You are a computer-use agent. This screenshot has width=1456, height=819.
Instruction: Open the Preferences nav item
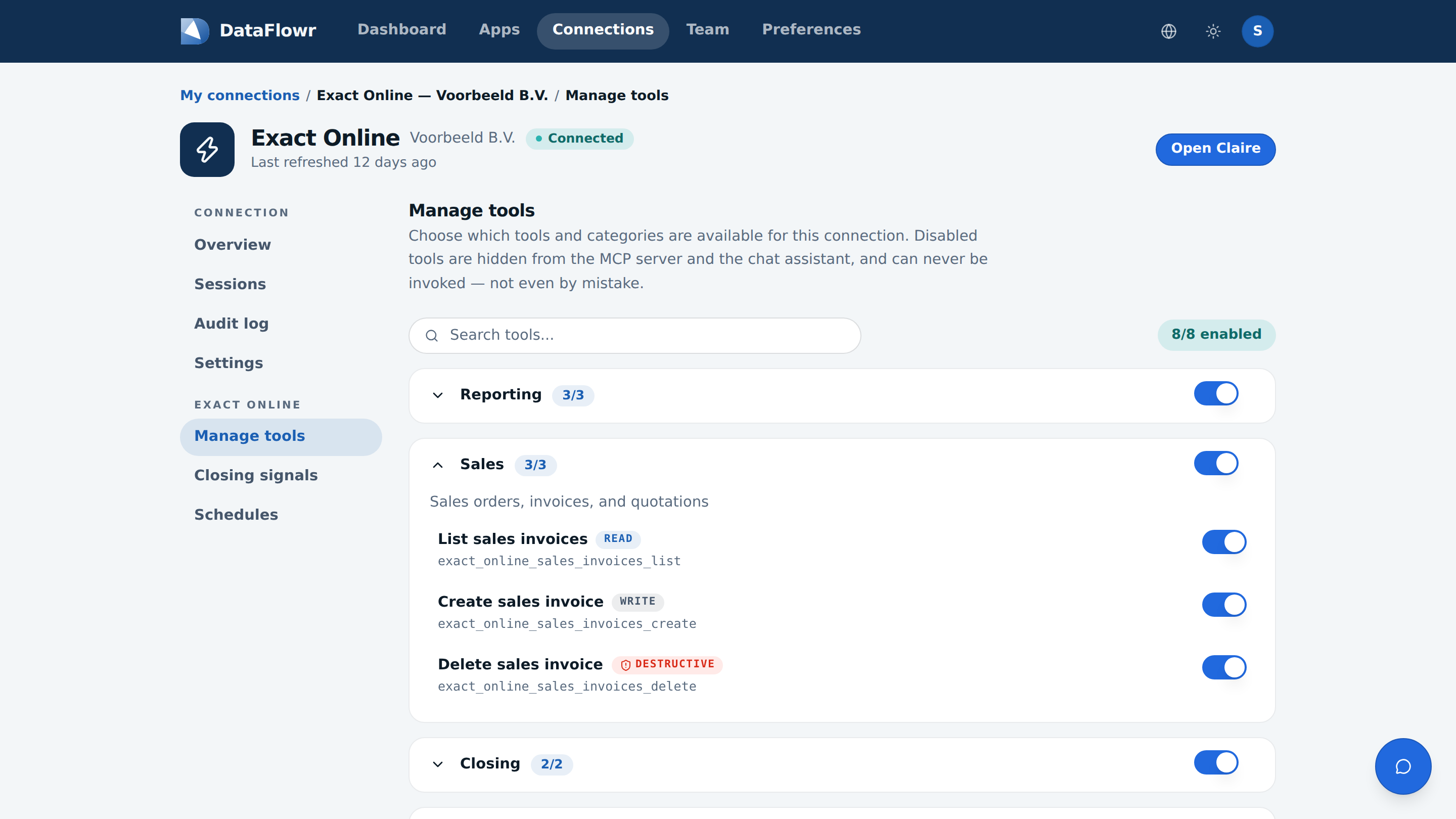(811, 29)
